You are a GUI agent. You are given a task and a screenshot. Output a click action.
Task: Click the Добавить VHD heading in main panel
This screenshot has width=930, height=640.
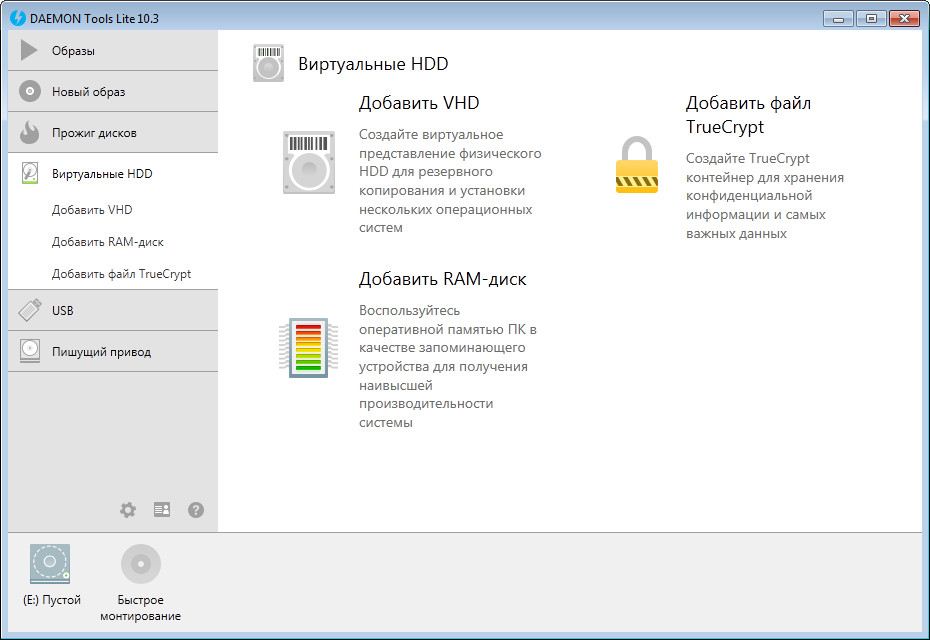[x=419, y=103]
